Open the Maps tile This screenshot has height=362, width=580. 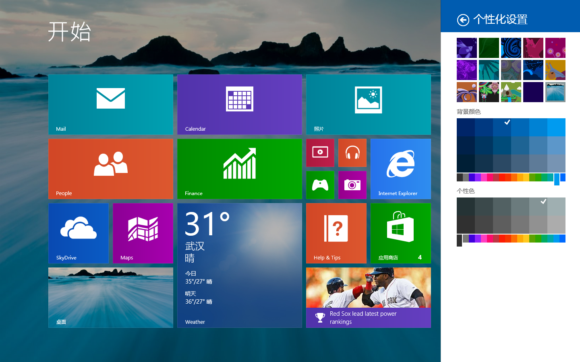pyautogui.click(x=143, y=233)
